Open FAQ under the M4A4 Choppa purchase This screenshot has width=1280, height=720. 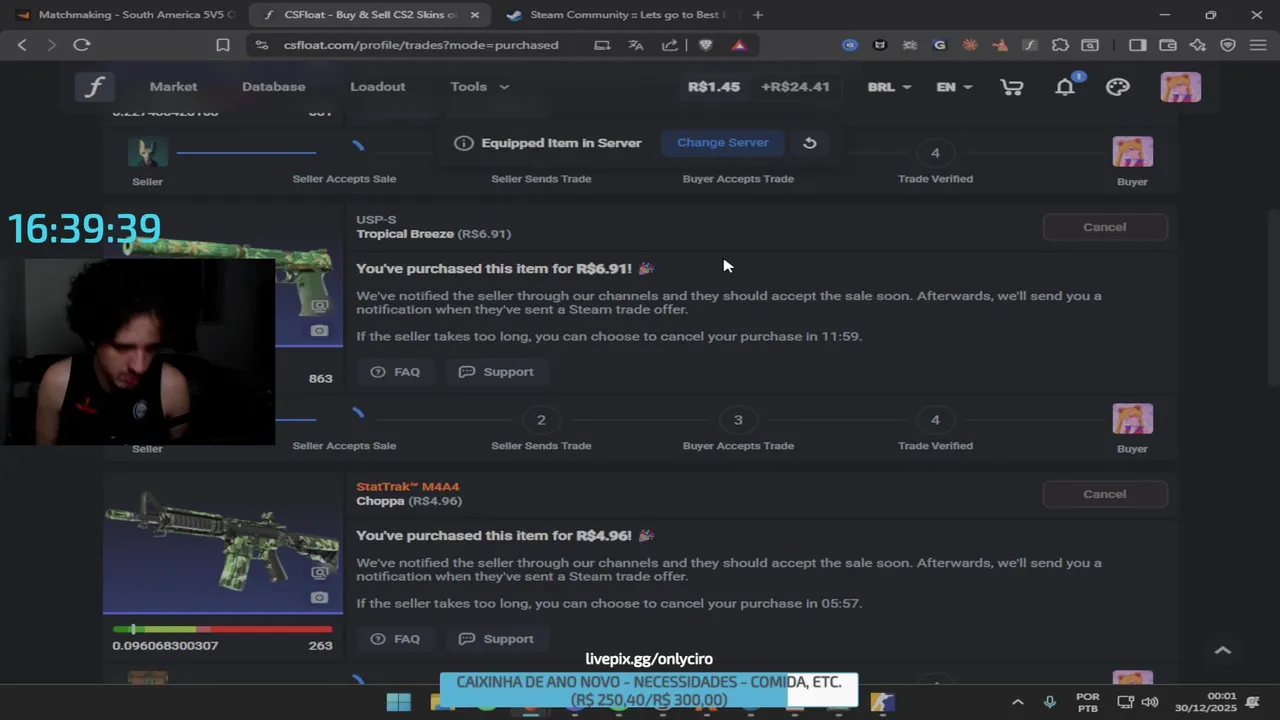(x=395, y=639)
